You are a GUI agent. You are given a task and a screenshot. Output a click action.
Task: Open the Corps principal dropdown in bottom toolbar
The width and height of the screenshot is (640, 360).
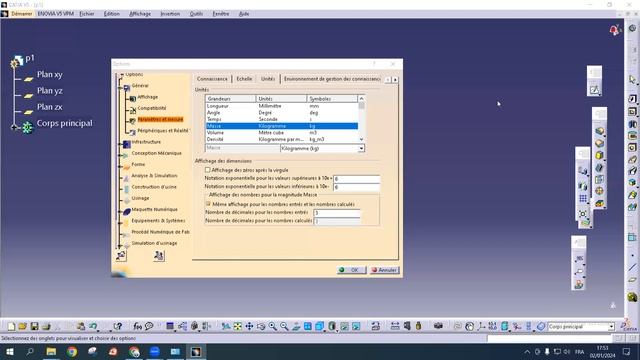611,327
